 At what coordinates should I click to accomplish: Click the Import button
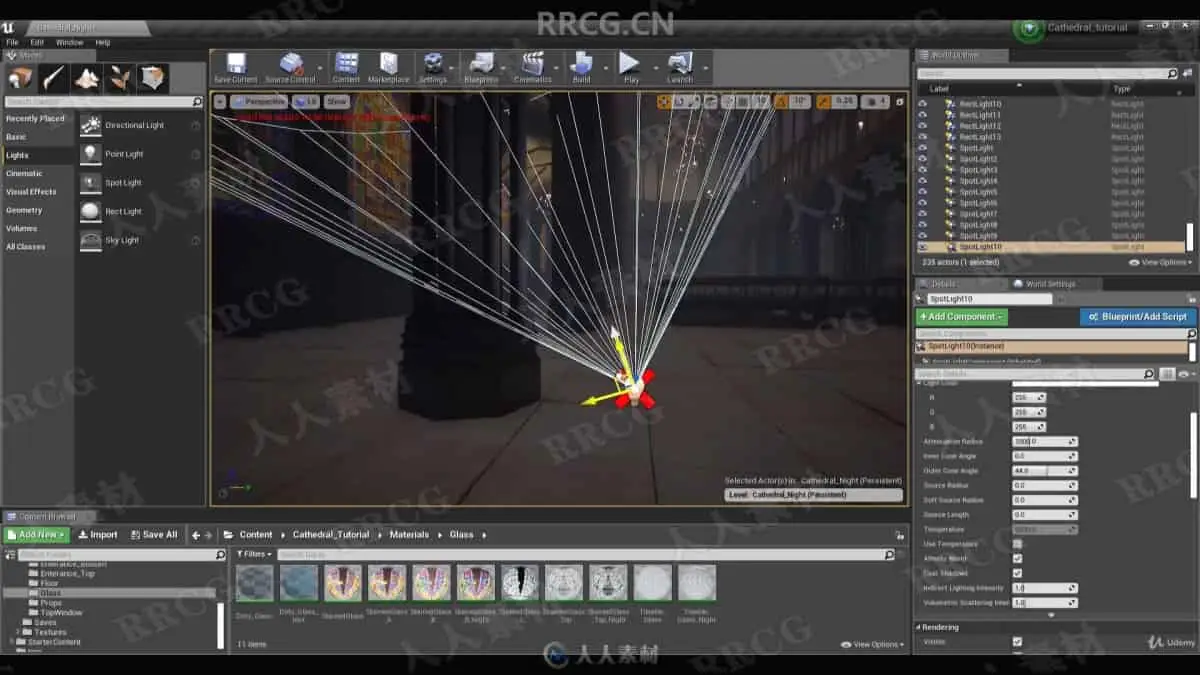[x=98, y=535]
